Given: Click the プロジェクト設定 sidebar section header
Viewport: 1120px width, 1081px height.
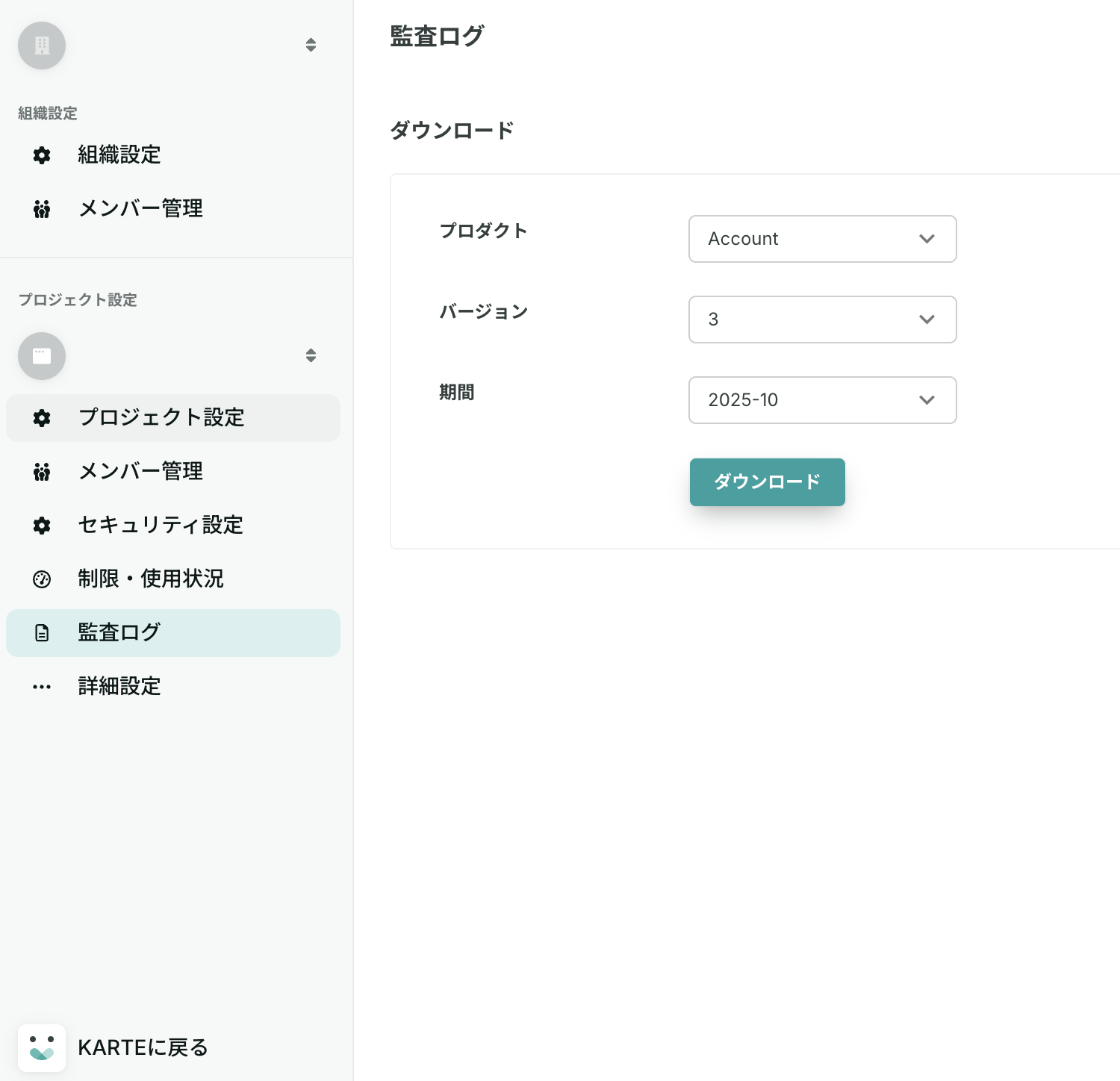Looking at the screenshot, I should (x=78, y=300).
